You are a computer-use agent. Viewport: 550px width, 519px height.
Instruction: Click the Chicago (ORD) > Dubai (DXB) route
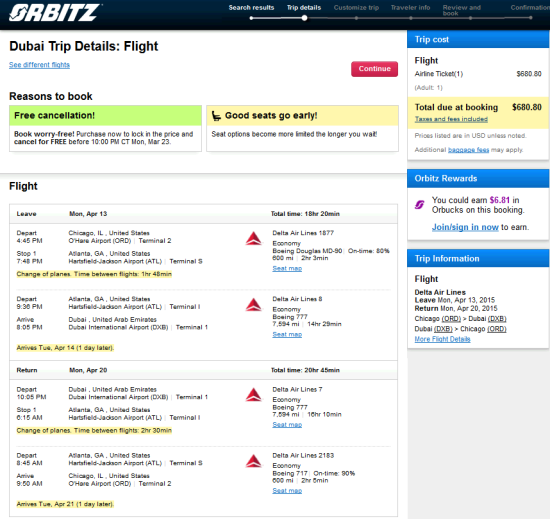tap(461, 319)
